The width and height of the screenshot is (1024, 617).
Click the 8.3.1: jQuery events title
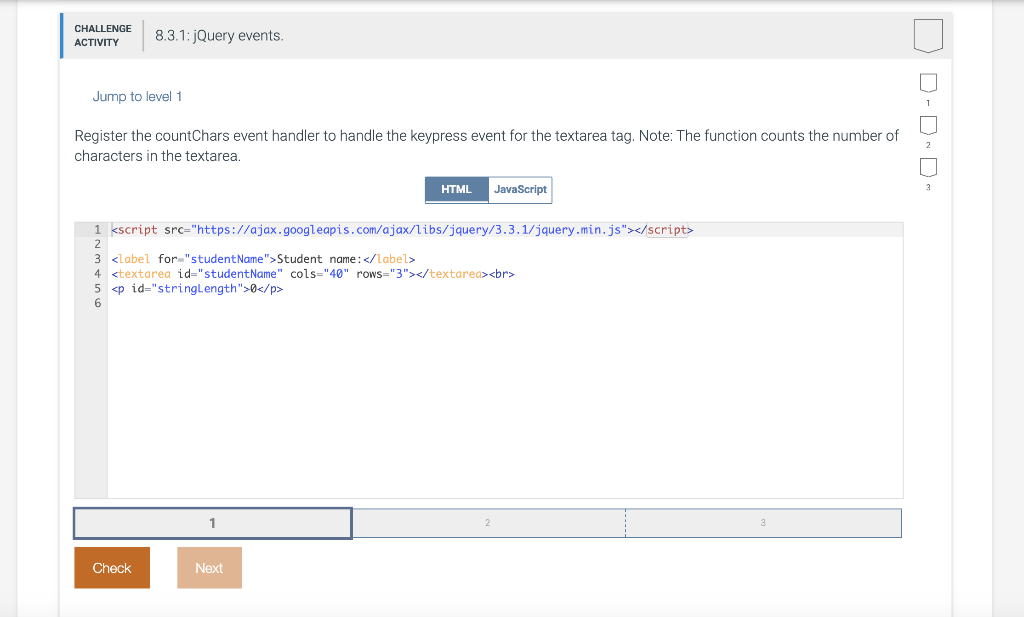[x=219, y=36]
